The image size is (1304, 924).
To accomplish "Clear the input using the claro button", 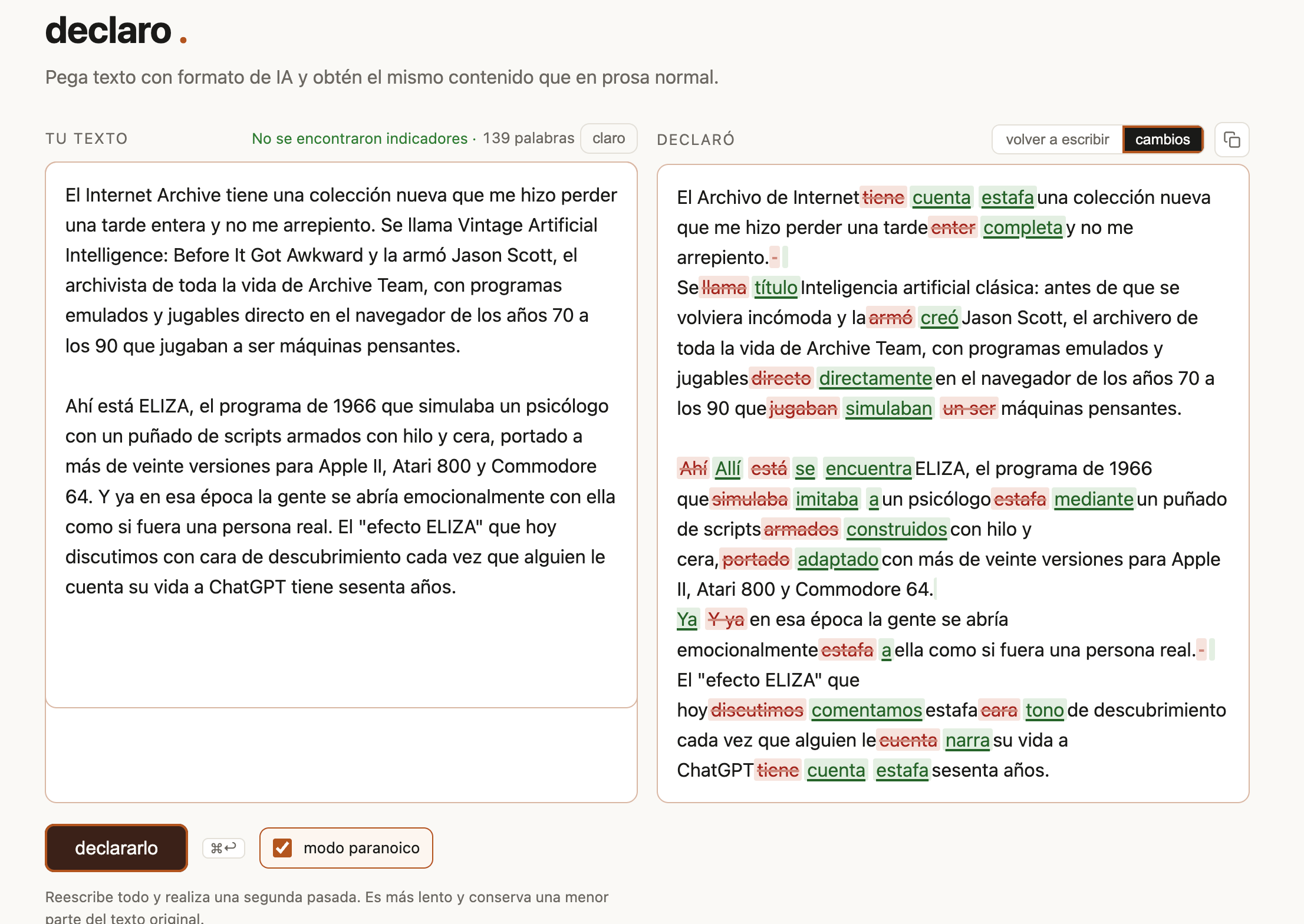I will 608,138.
